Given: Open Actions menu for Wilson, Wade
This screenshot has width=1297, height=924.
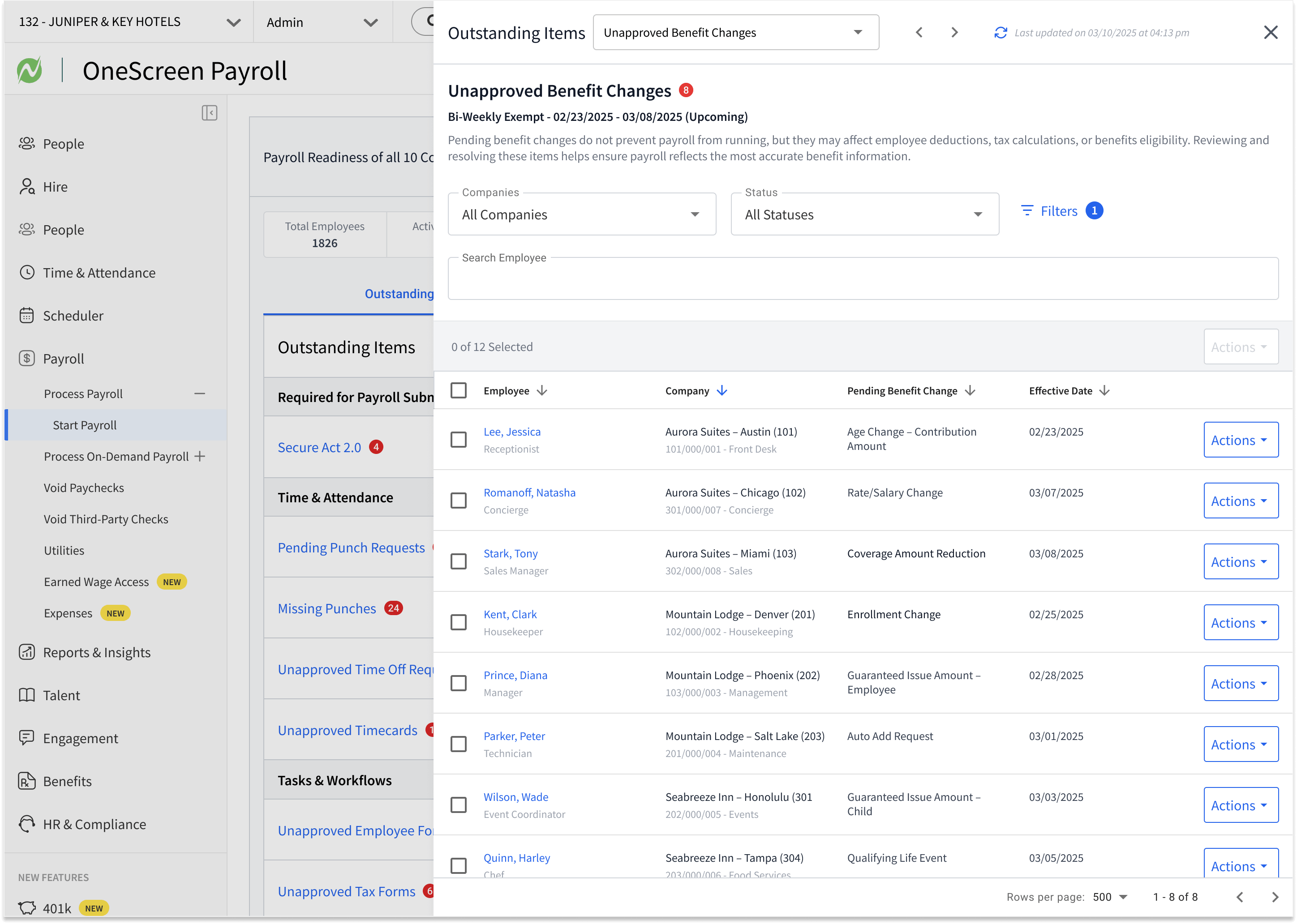Looking at the screenshot, I should click(x=1241, y=805).
